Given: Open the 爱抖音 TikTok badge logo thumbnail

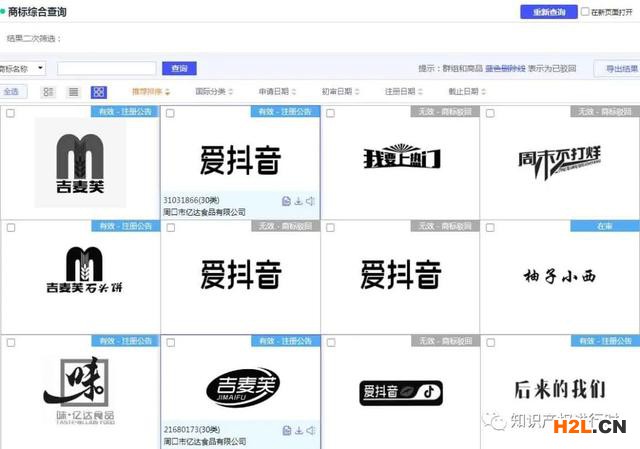Looking at the screenshot, I should tap(401, 392).
